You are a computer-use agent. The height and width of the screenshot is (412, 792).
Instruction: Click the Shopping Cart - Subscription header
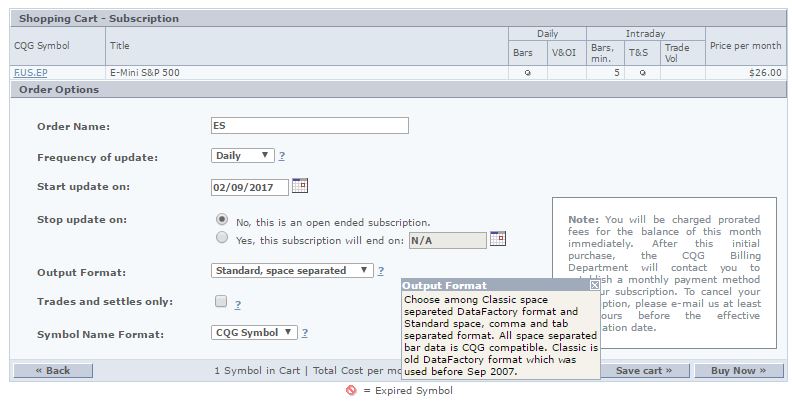pyautogui.click(x=398, y=19)
